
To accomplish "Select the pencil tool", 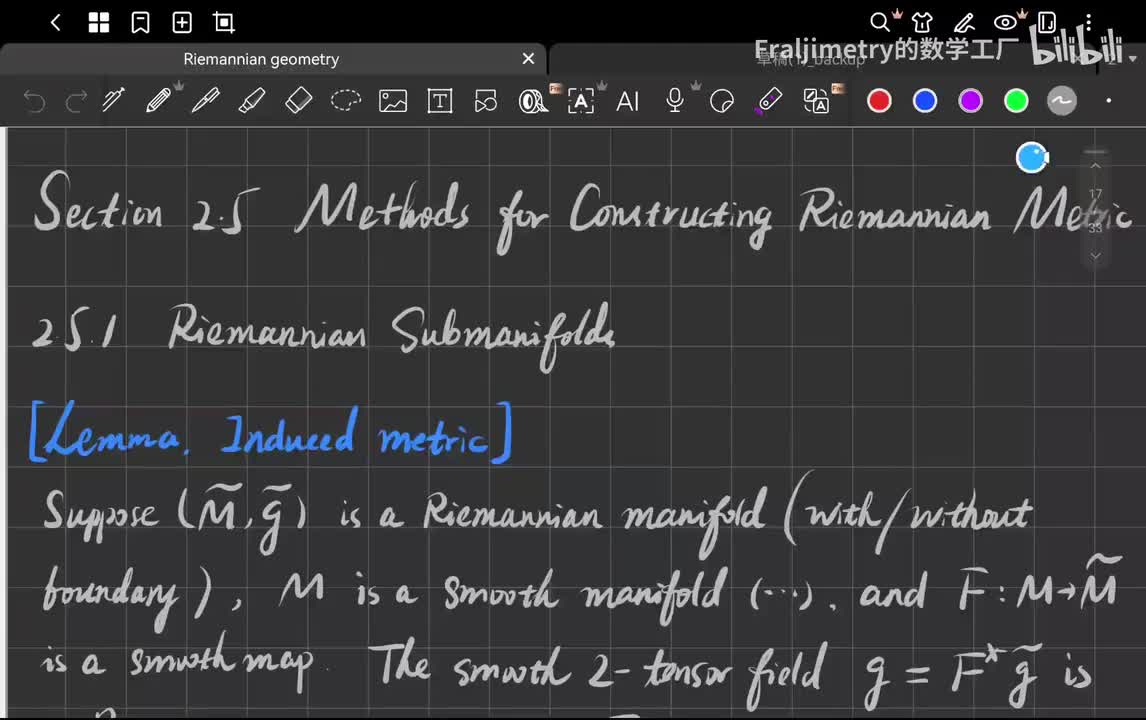I will pyautogui.click(x=159, y=100).
